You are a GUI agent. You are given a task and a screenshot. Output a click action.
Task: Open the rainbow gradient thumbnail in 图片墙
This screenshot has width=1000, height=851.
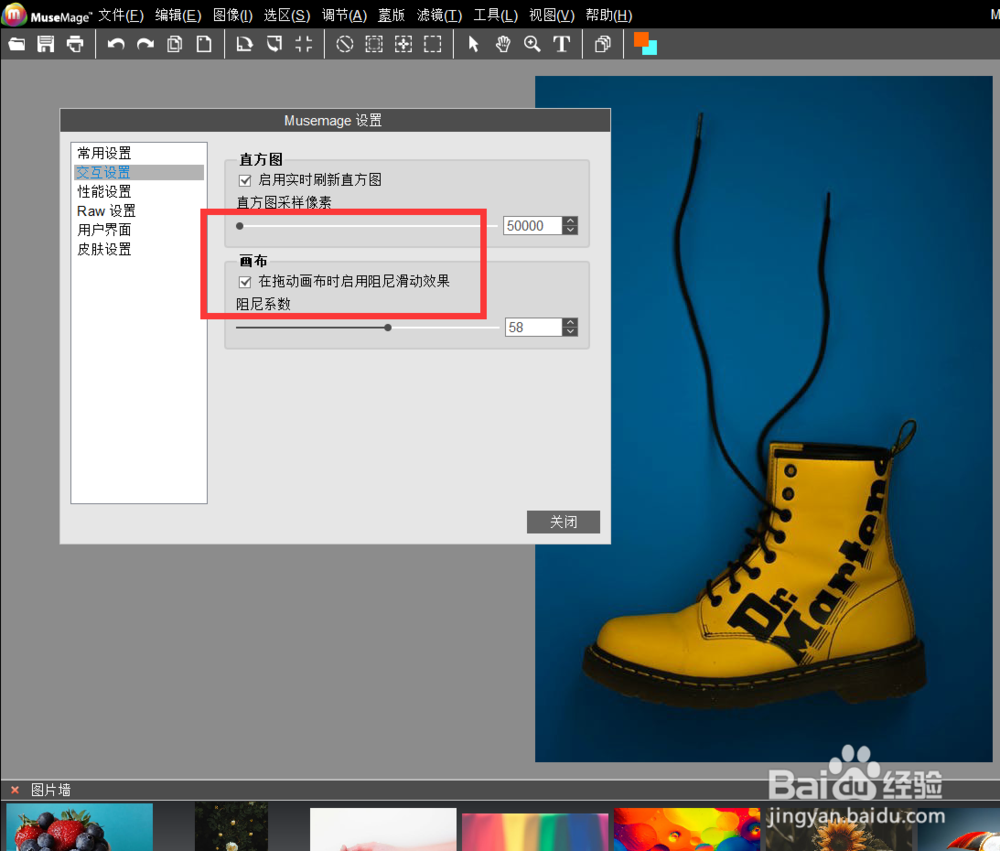(535, 832)
